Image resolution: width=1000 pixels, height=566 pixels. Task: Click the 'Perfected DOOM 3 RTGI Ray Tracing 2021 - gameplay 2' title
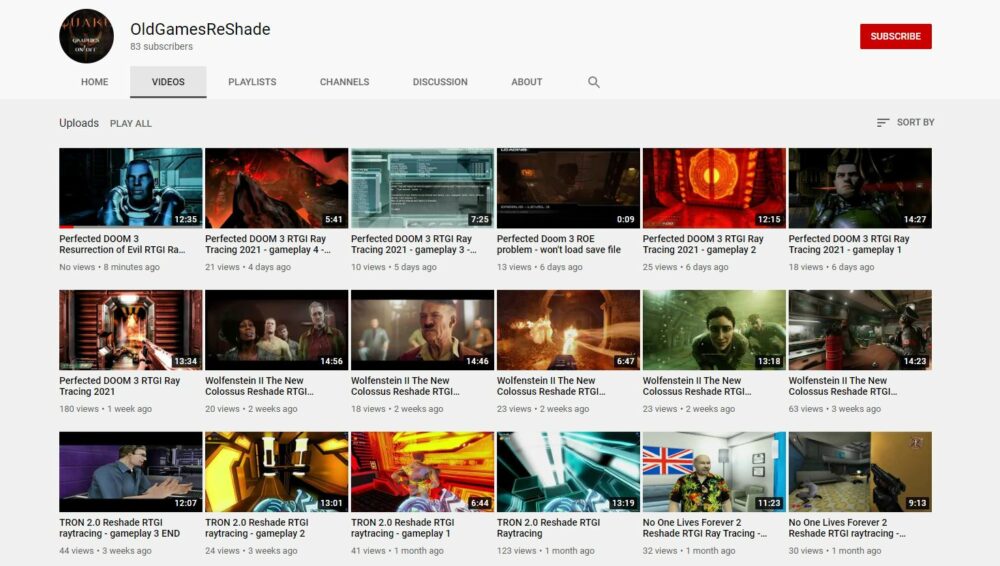702,244
